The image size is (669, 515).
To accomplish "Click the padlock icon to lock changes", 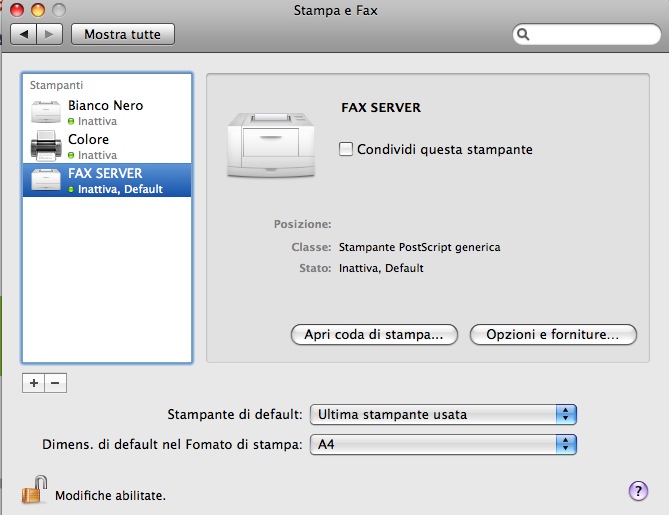I will tap(35, 490).
